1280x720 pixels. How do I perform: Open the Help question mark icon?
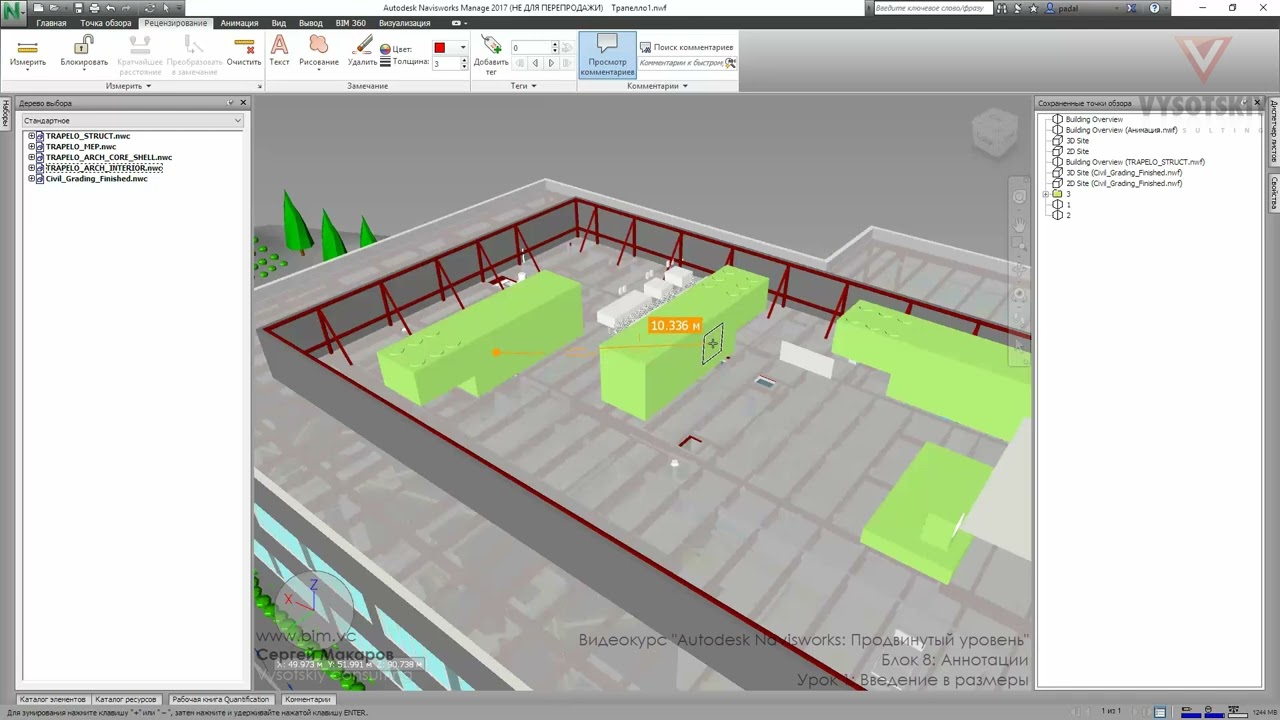(1155, 8)
